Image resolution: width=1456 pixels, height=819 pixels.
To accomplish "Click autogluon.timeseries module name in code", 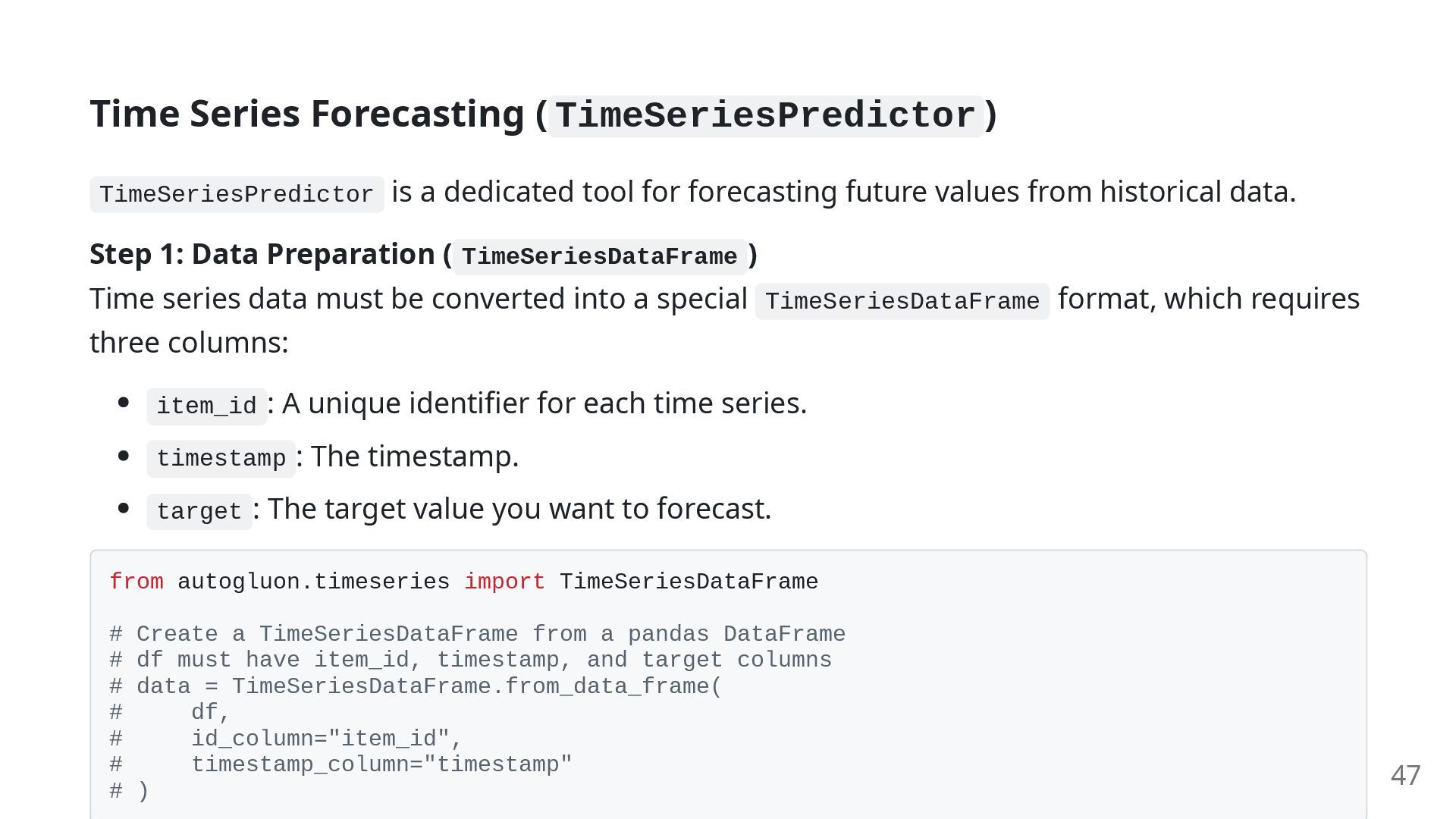I will coord(313,582).
